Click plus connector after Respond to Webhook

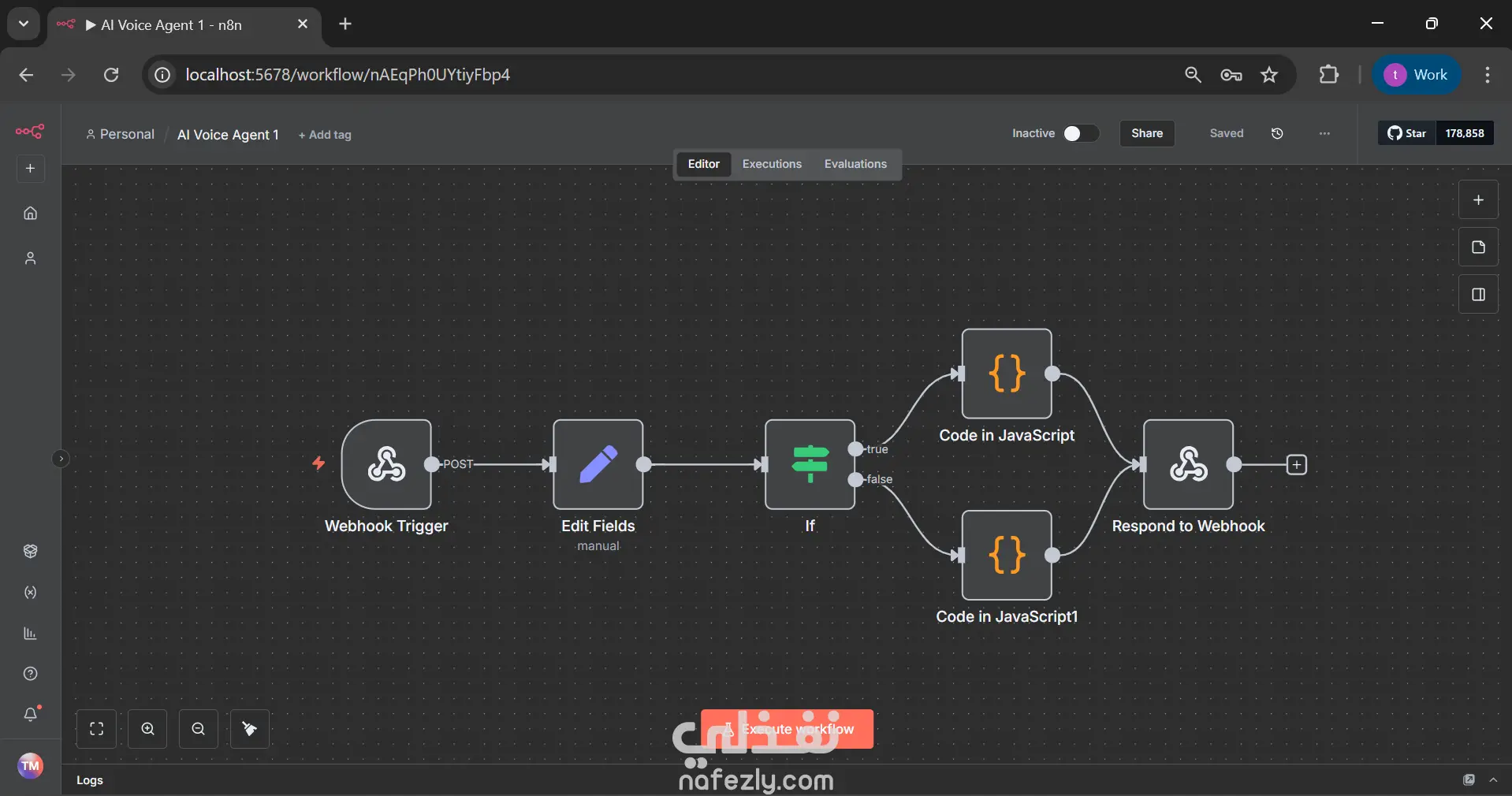(1297, 465)
